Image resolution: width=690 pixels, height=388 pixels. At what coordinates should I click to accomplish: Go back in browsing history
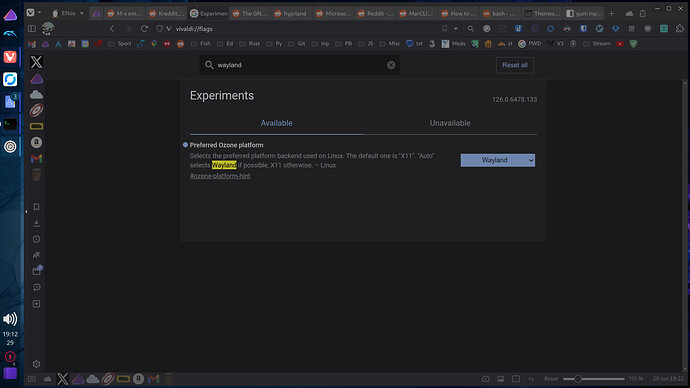click(x=112, y=29)
